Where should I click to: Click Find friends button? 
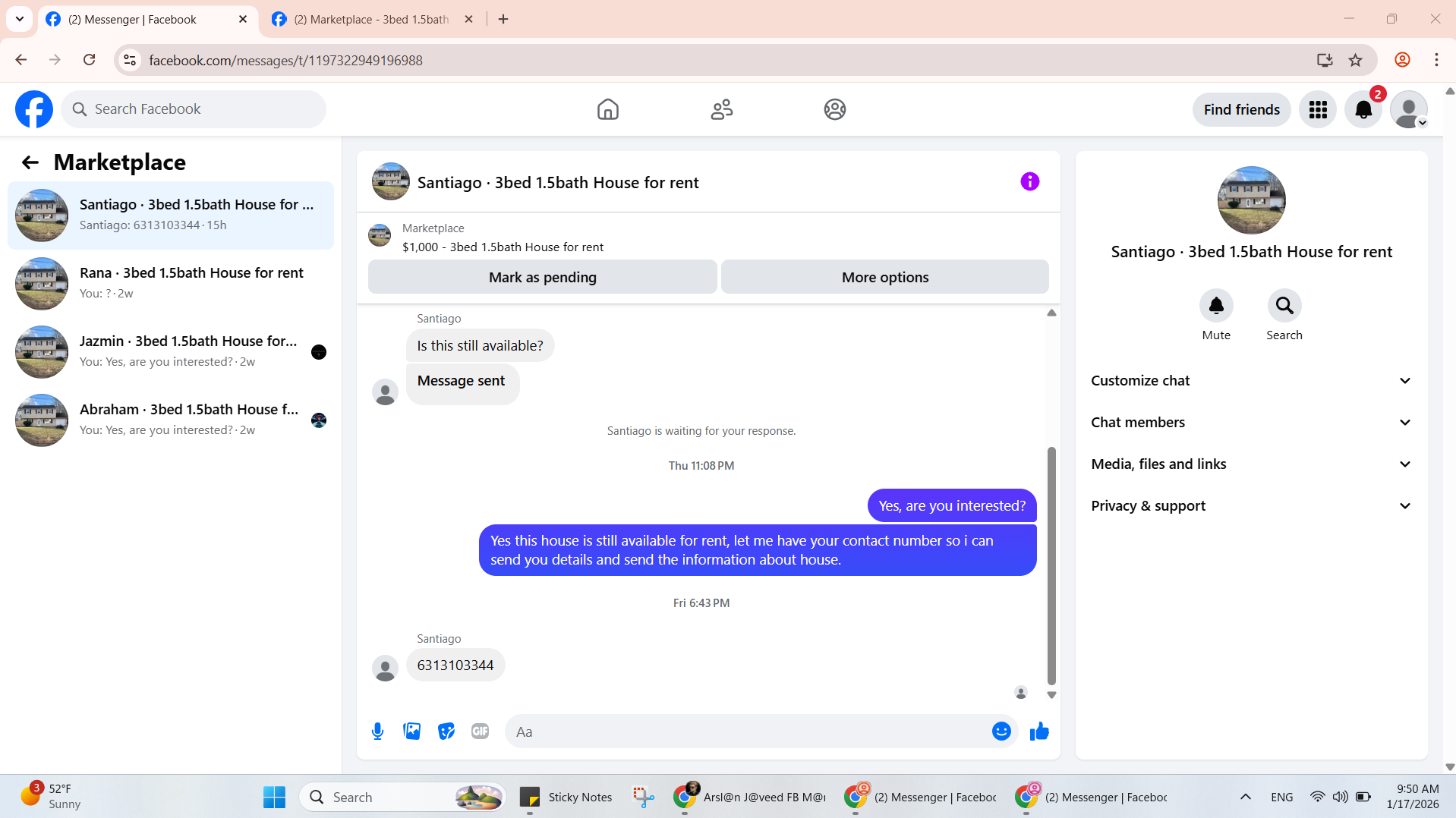pyautogui.click(x=1241, y=110)
